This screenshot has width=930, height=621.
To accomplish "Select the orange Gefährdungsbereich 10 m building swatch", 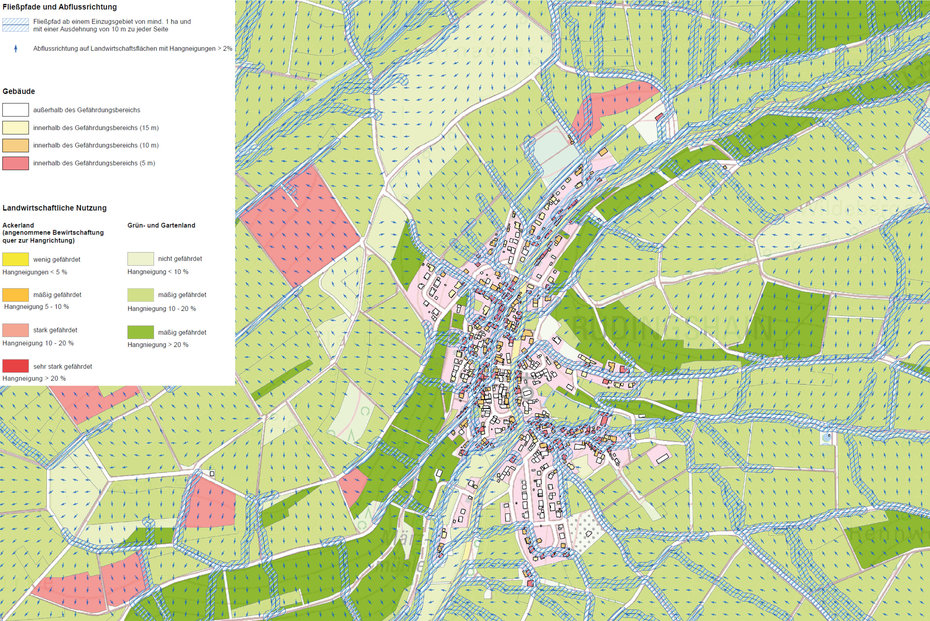I will [15, 145].
